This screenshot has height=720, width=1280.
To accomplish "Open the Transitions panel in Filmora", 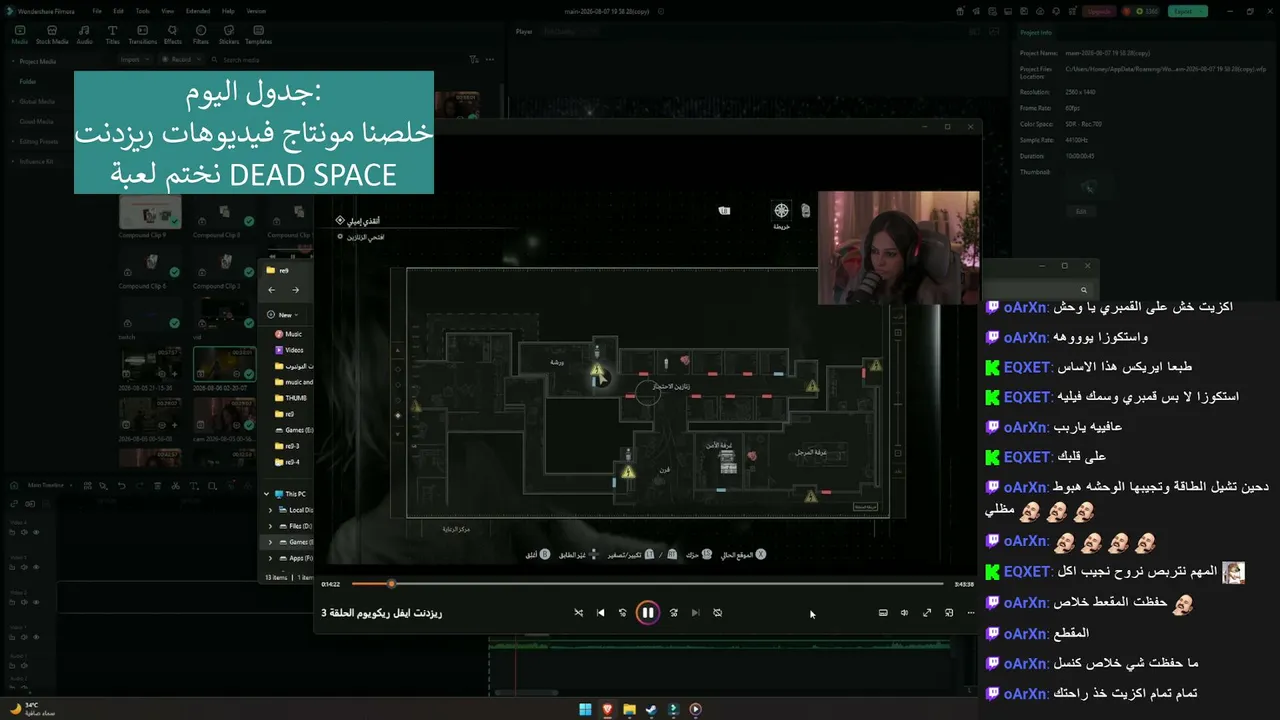I will (143, 35).
